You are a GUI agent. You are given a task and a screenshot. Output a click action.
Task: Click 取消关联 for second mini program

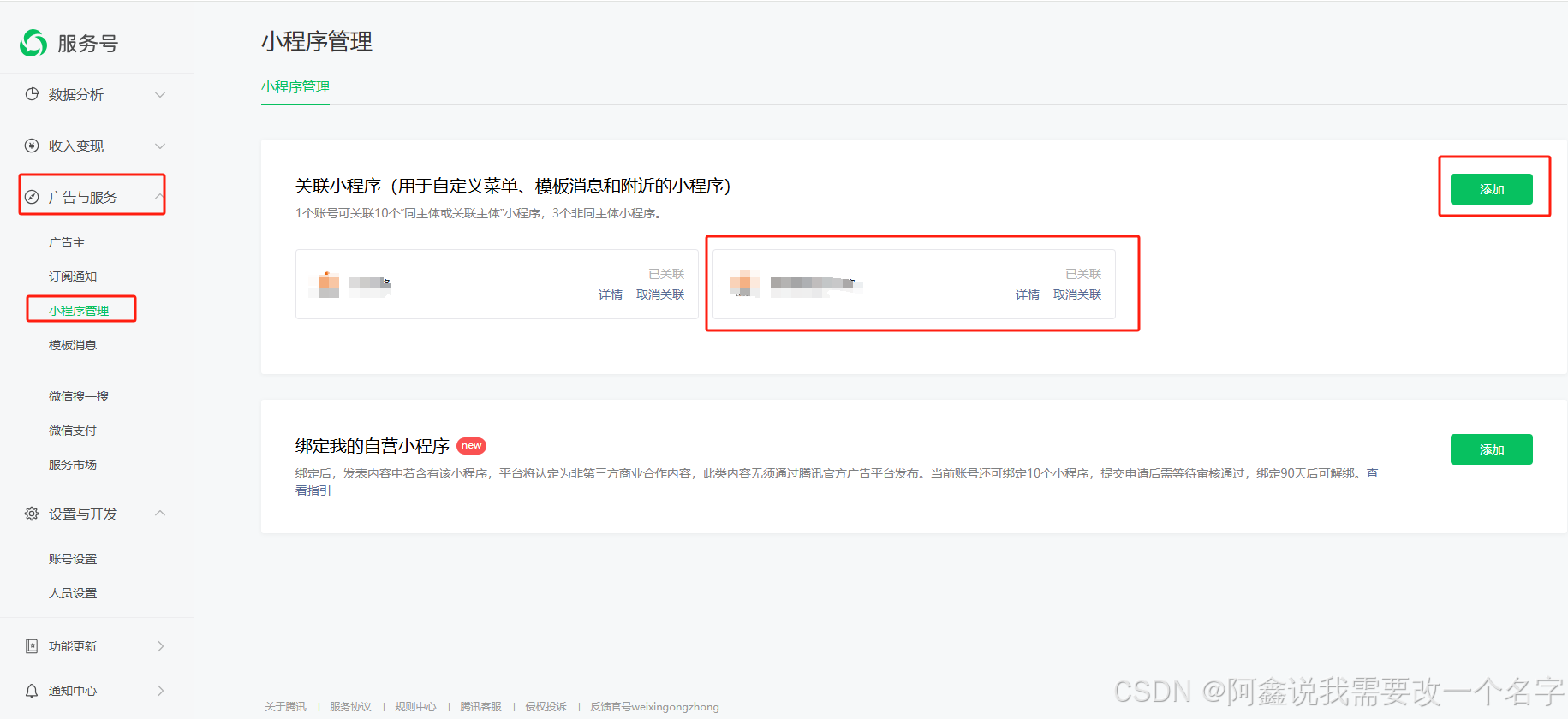pyautogui.click(x=1077, y=294)
